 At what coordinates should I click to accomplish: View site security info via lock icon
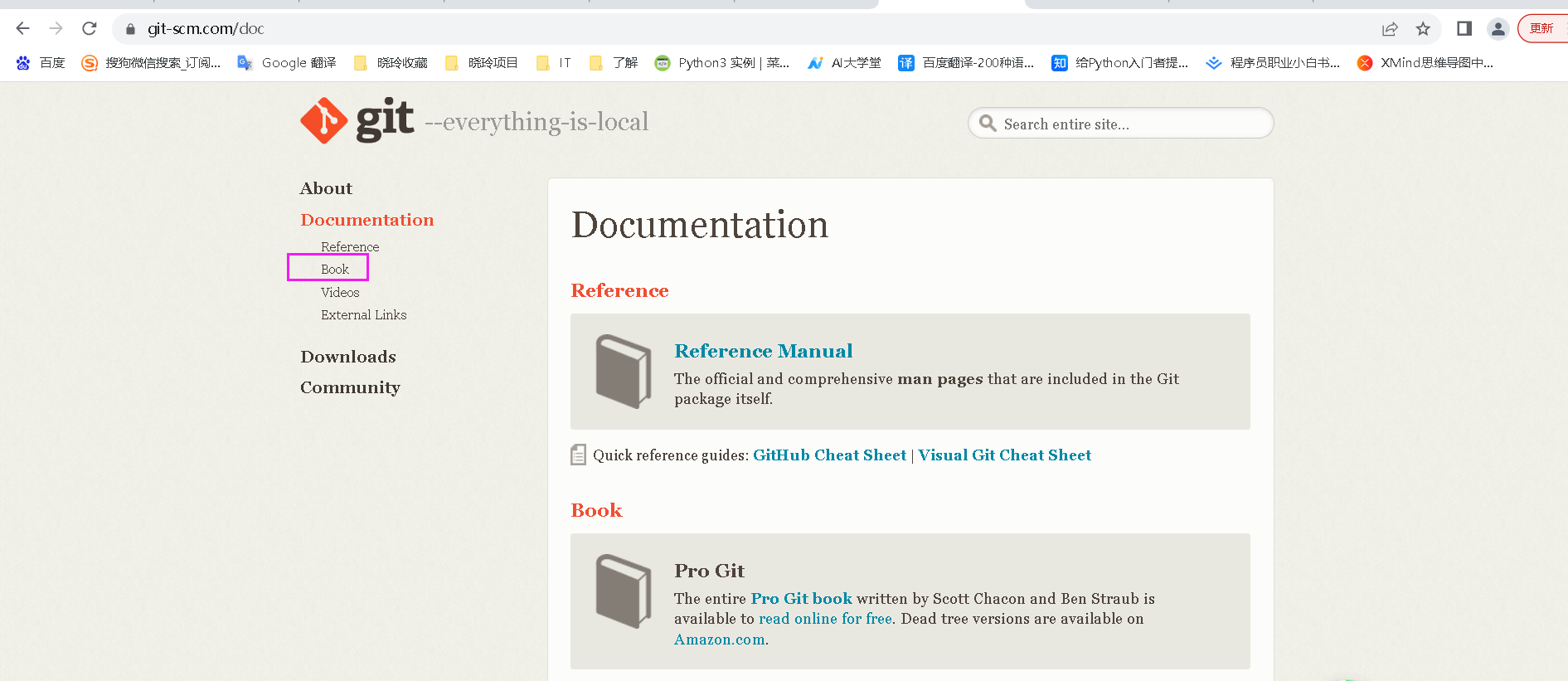[x=130, y=29]
